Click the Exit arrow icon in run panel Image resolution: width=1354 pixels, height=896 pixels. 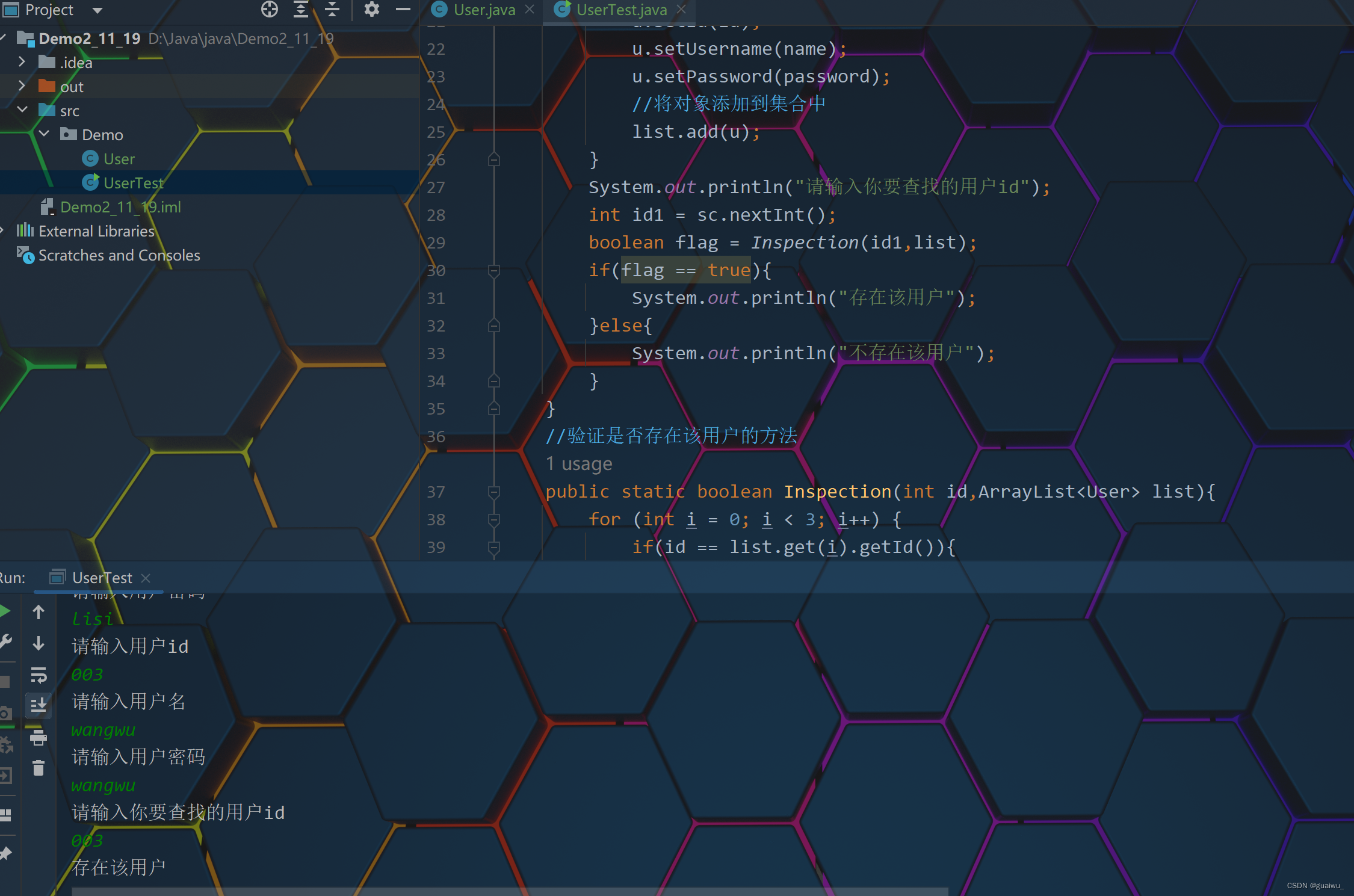(5, 776)
